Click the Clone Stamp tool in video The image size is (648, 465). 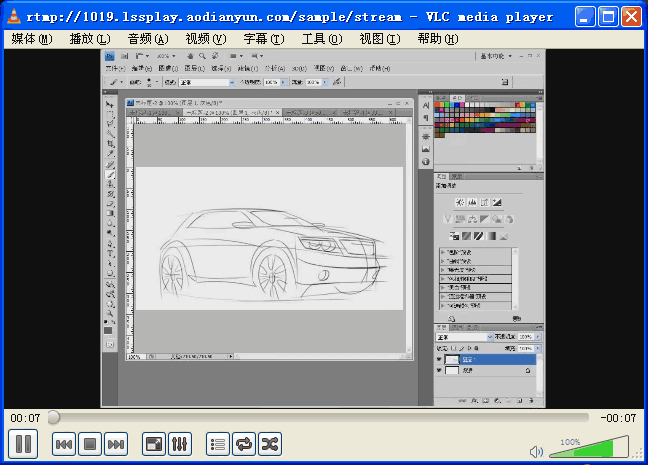point(110,184)
